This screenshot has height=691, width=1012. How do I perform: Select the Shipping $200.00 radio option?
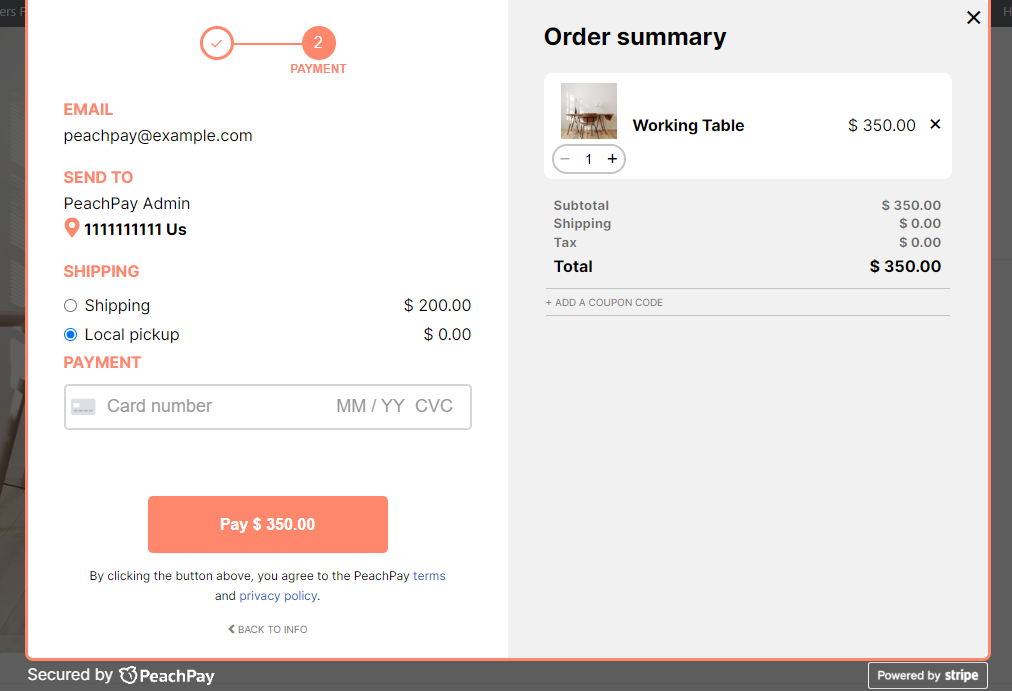tap(70, 305)
